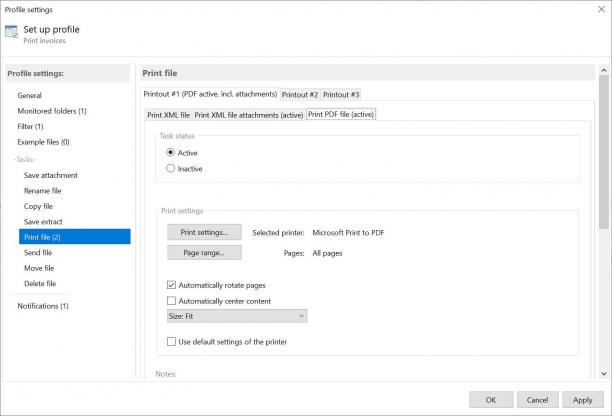Check Use default settings of the printer
Screen dimensions: 612x416
pos(171,341)
